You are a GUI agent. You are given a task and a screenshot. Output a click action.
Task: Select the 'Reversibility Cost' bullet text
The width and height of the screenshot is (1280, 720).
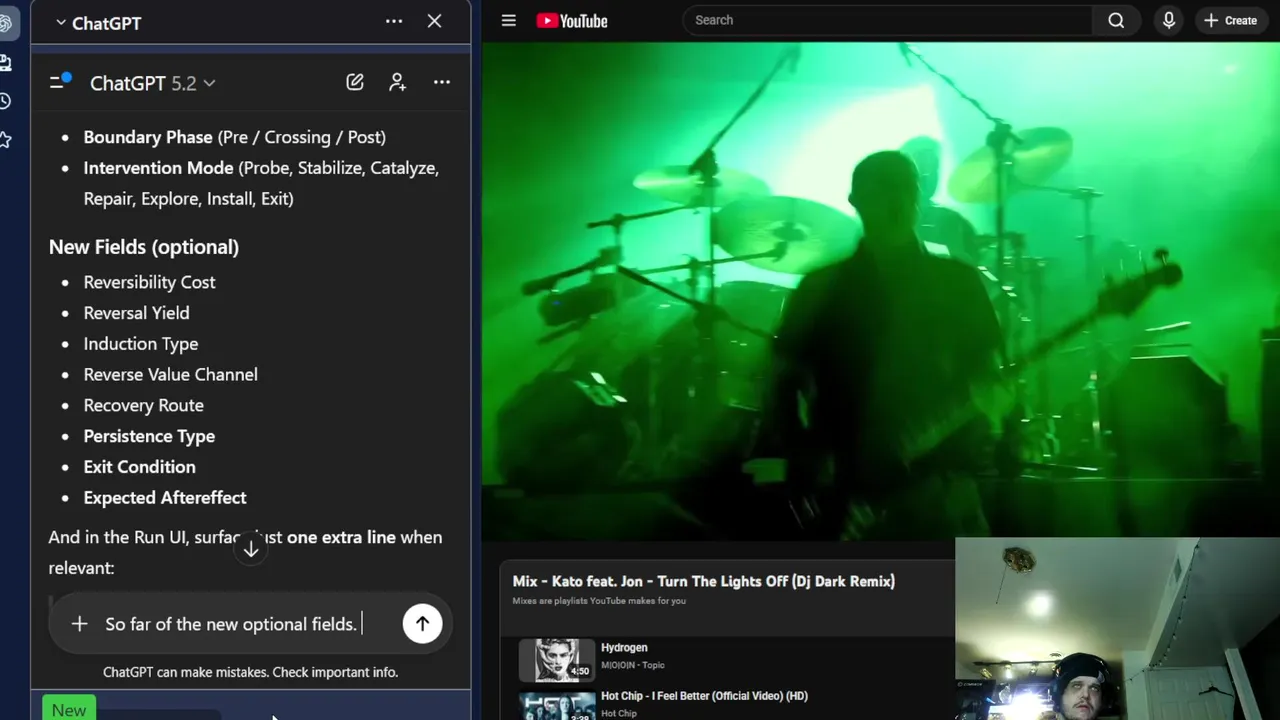(149, 282)
